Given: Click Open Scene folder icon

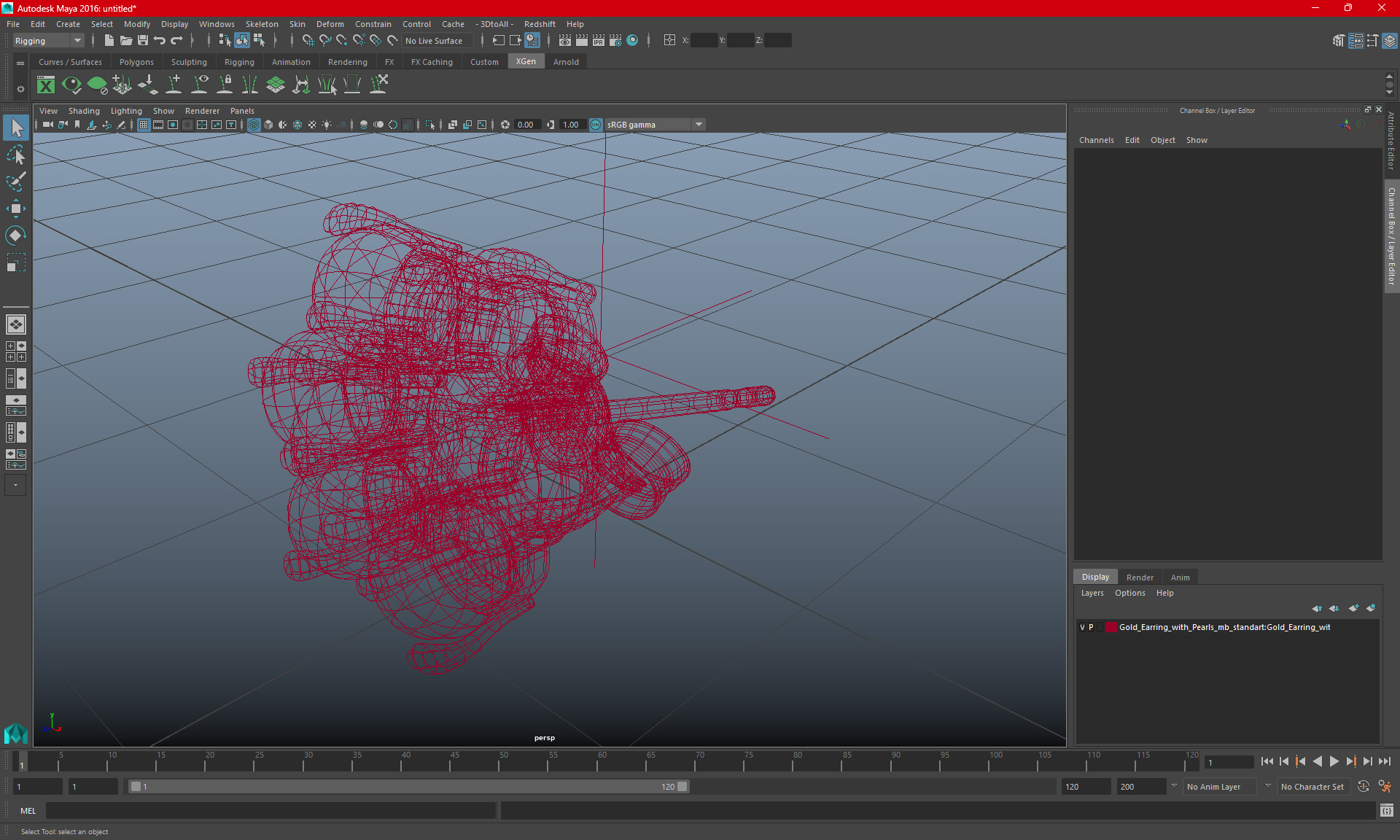Looking at the screenshot, I should click(x=125, y=41).
